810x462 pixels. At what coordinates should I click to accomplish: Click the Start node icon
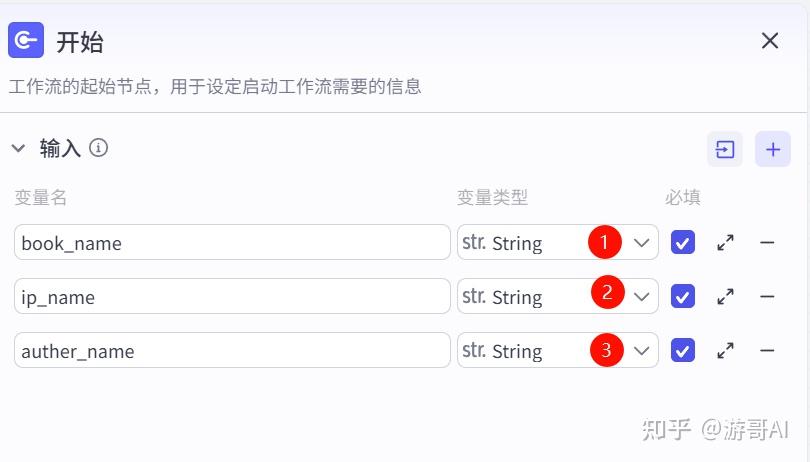pos(26,41)
